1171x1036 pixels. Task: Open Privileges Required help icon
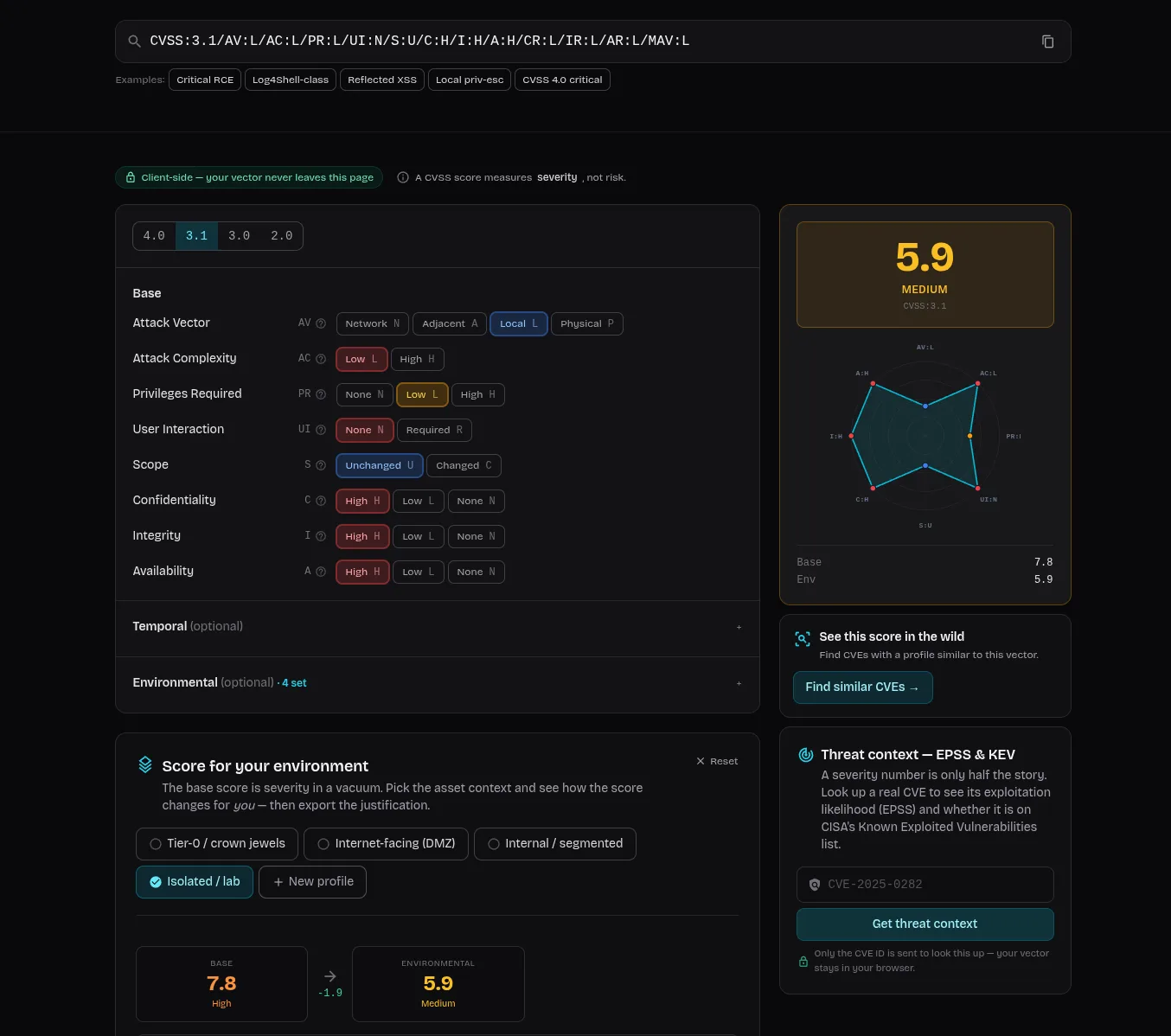tap(321, 394)
